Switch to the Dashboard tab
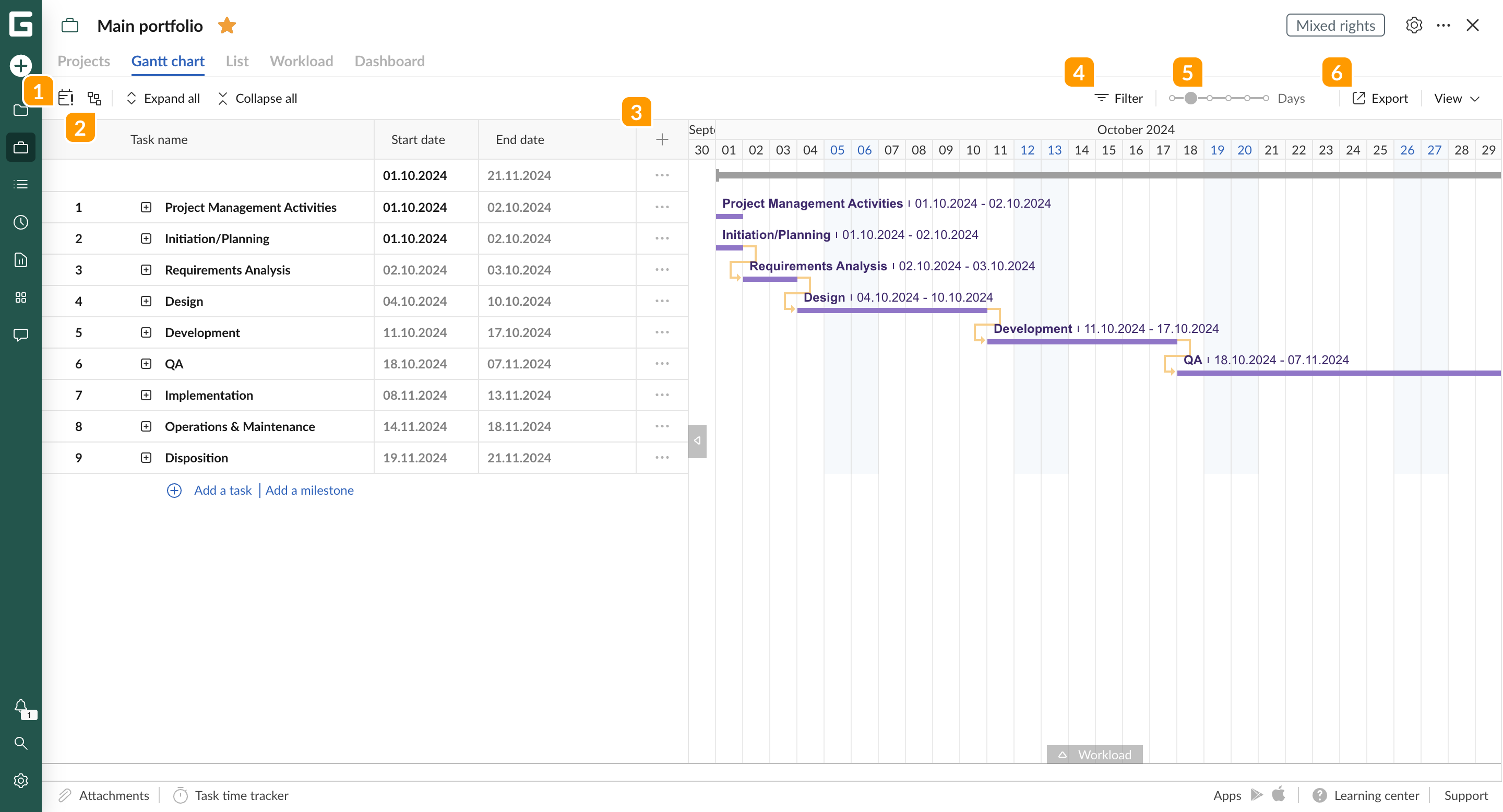The height and width of the screenshot is (812, 1503). pyautogui.click(x=389, y=61)
